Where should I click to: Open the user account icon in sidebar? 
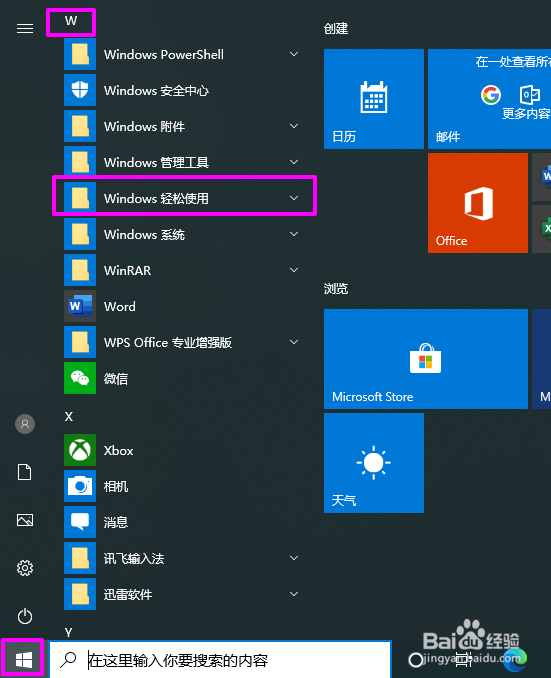click(25, 424)
